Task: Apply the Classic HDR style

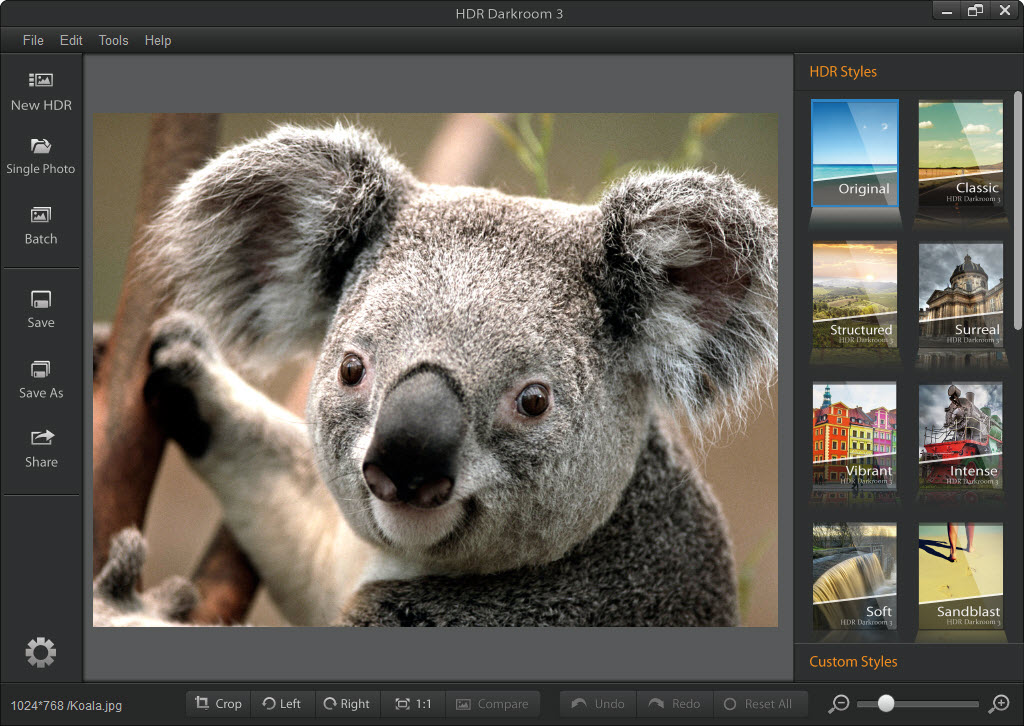Action: click(x=961, y=153)
